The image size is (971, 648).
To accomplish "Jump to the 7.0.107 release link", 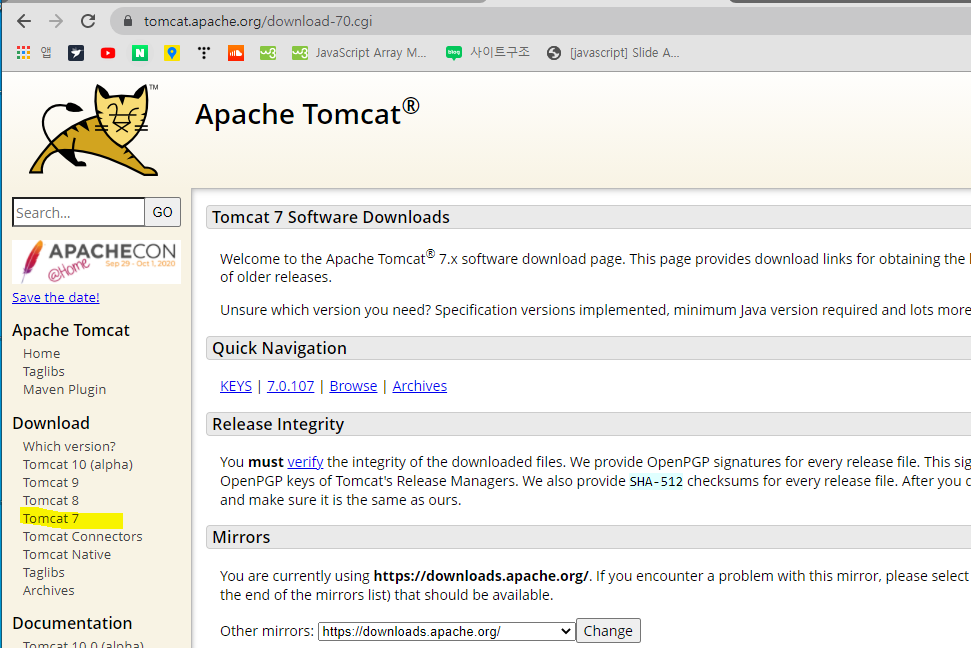I will coord(290,386).
